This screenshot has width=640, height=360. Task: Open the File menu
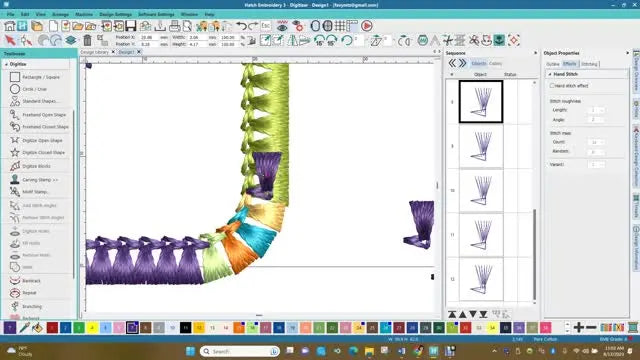[x=10, y=15]
